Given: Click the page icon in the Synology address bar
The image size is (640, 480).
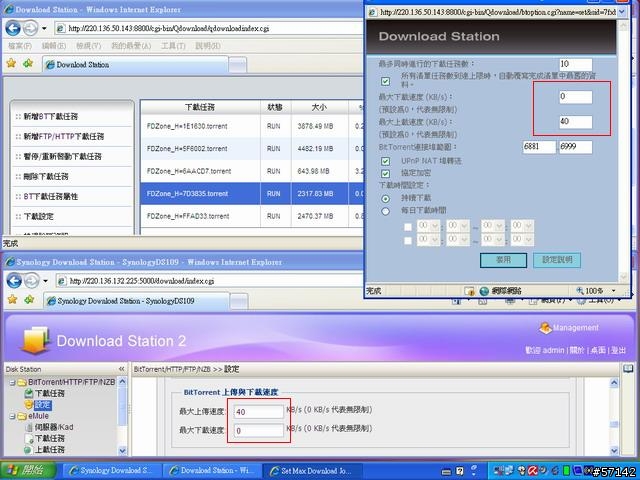Looking at the screenshot, I should (62, 281).
